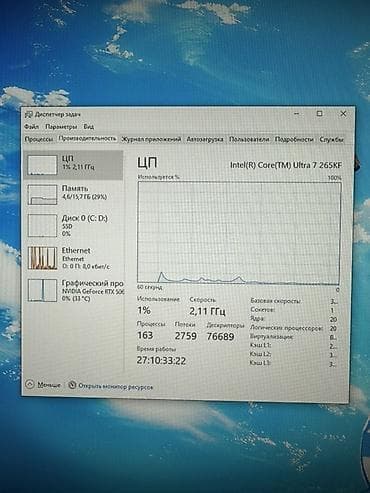Select the Производительность tab

pyautogui.click(x=87, y=139)
